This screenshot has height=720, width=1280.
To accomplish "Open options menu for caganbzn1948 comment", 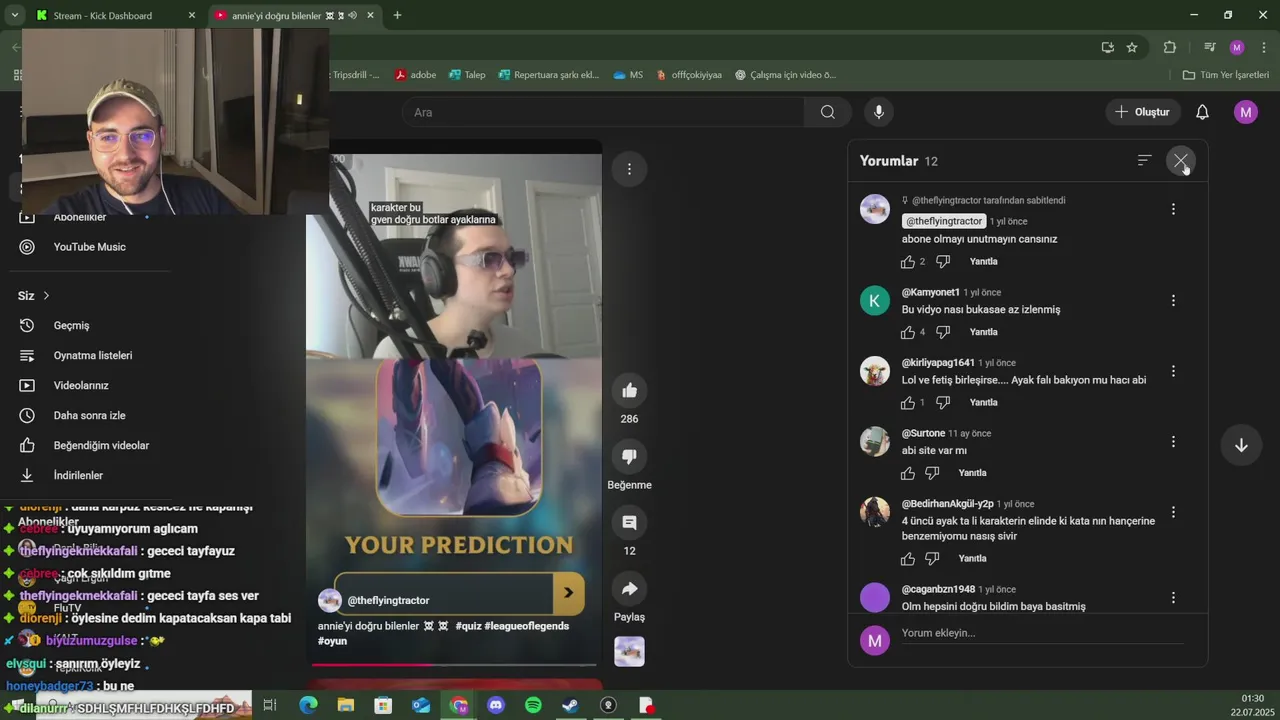I will 1173,597.
